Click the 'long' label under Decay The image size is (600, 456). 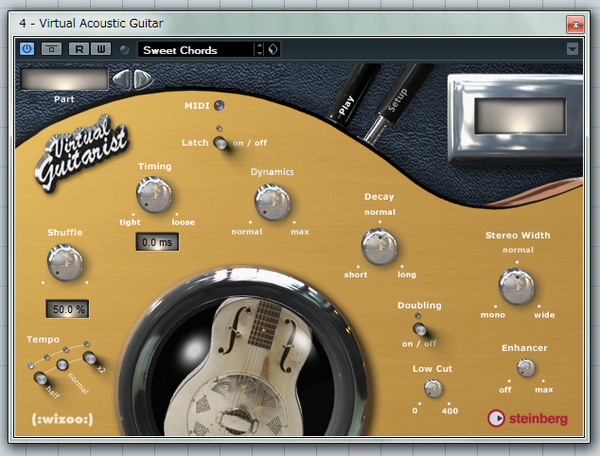pos(406,275)
